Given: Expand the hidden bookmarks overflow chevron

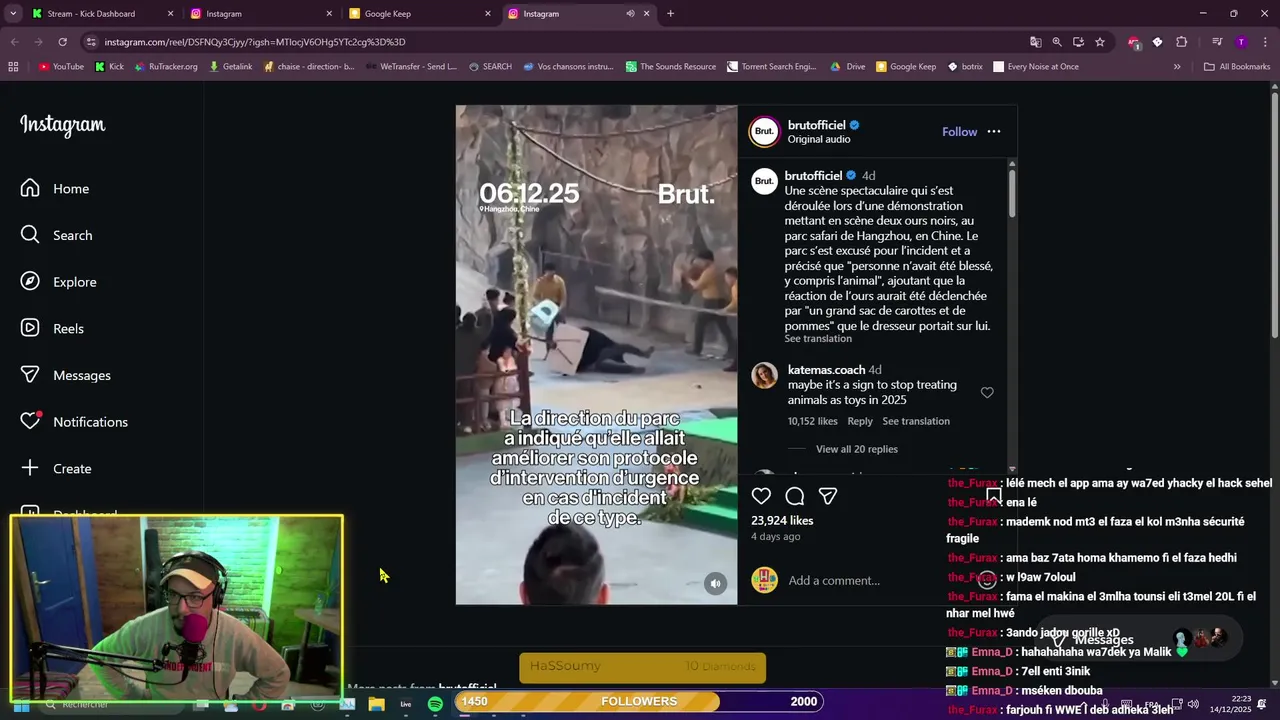Looking at the screenshot, I should (x=1177, y=67).
